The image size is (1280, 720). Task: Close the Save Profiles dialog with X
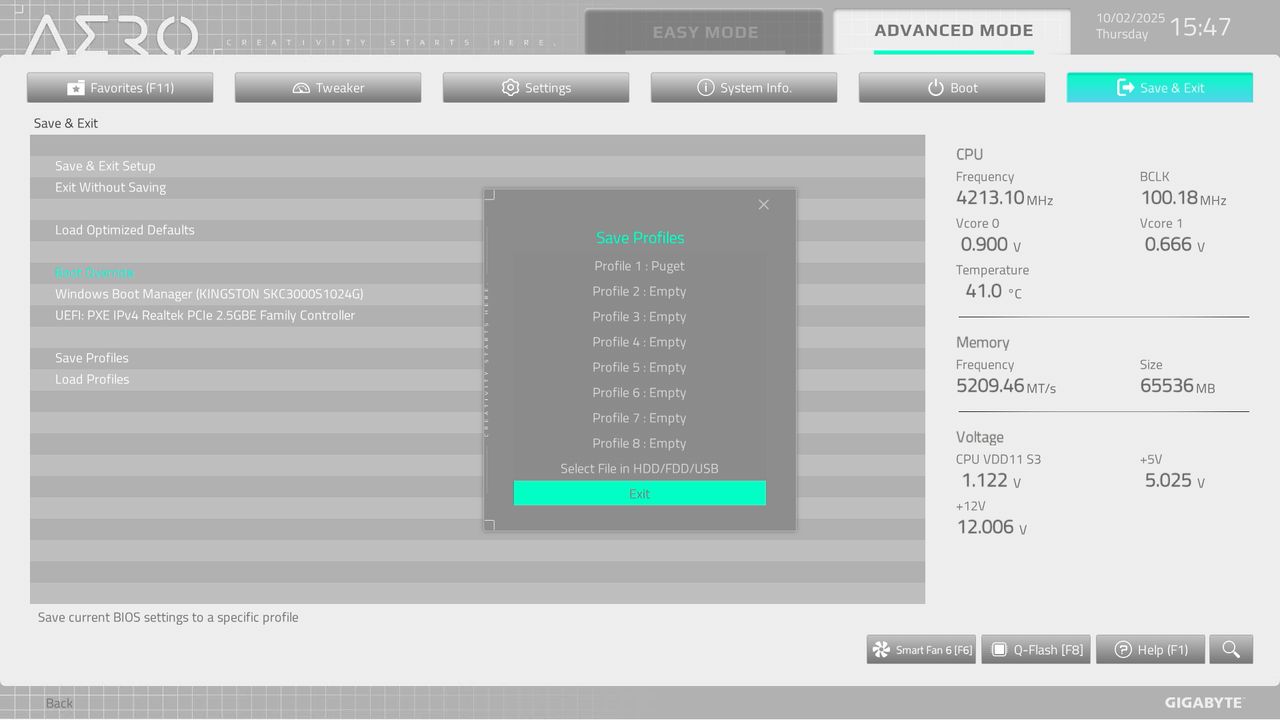point(763,204)
